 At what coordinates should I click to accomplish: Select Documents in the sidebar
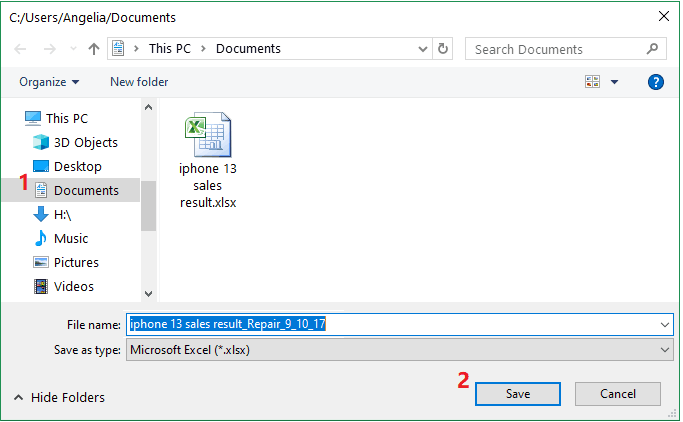86,190
